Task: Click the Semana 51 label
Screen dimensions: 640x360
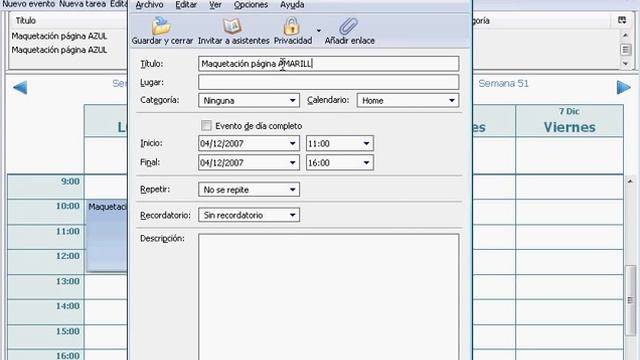Action: point(503,84)
